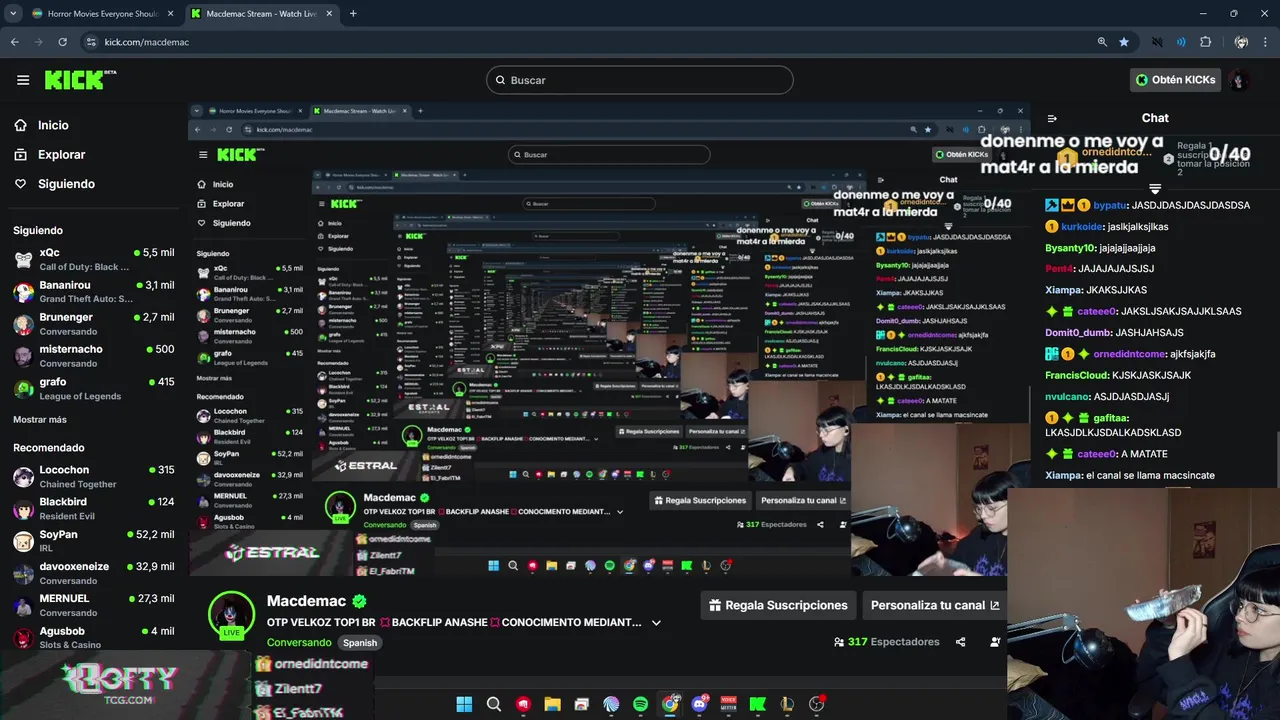
Task: Click Domit0_dumb username in chat
Action: click(x=1078, y=333)
